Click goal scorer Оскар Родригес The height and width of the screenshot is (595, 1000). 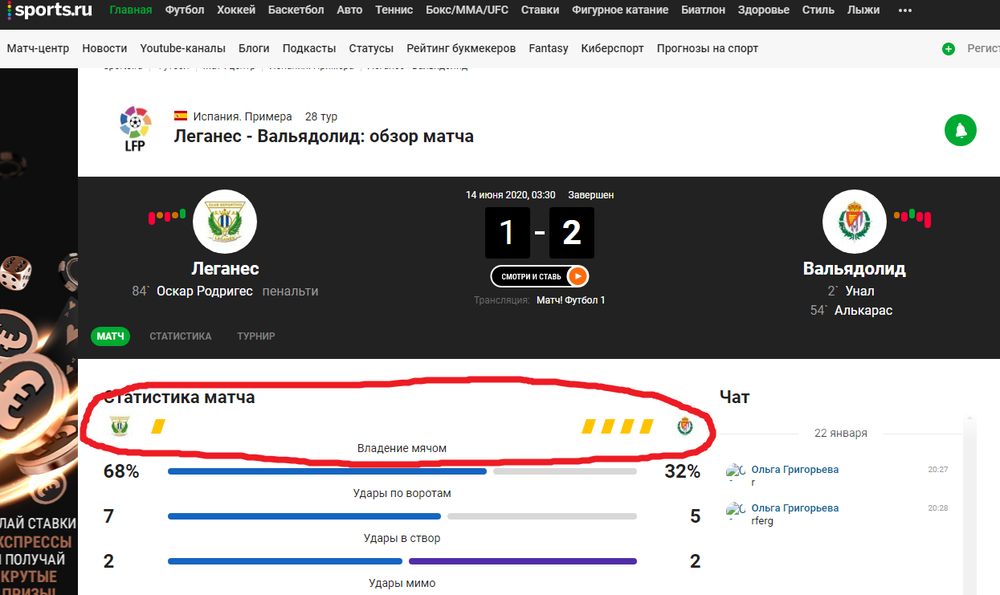205,291
